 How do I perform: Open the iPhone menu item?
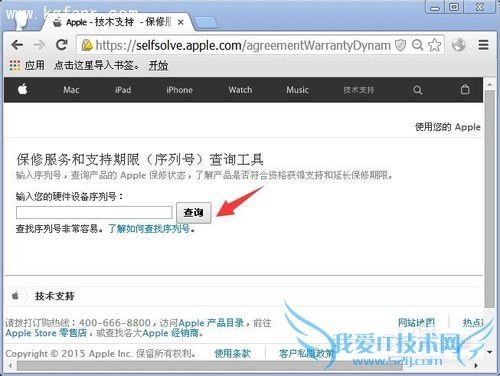tap(179, 90)
